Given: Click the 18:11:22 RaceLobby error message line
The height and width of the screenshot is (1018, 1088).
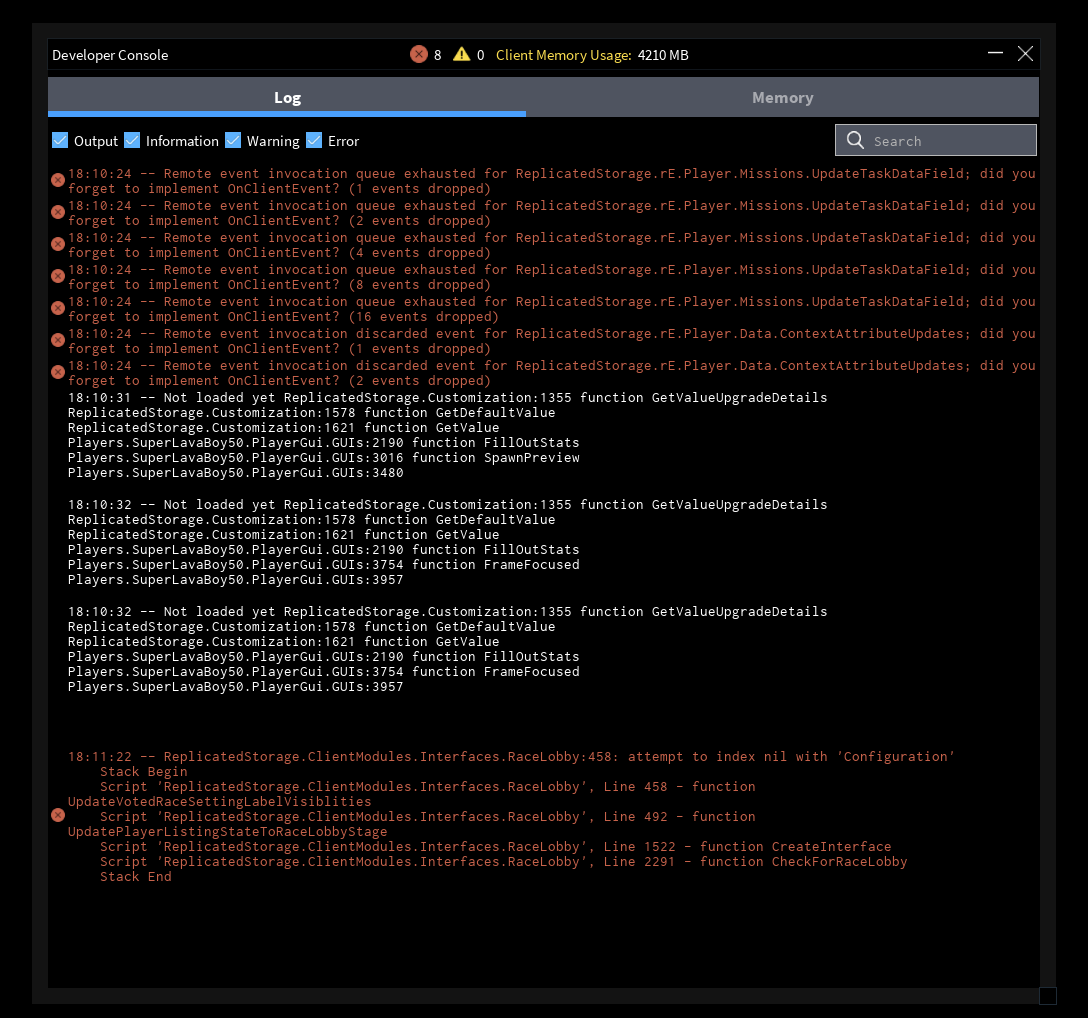Looking at the screenshot, I should click(510, 756).
